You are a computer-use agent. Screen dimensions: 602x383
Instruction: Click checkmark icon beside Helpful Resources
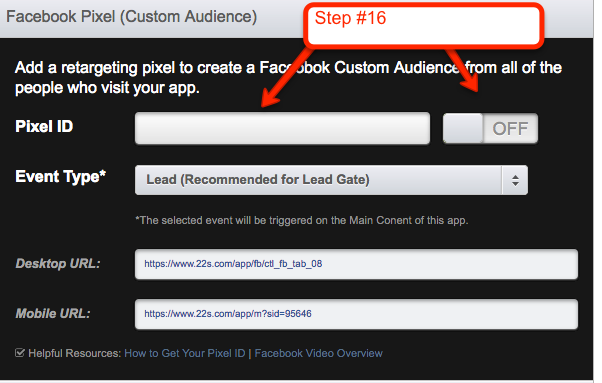click(x=20, y=352)
